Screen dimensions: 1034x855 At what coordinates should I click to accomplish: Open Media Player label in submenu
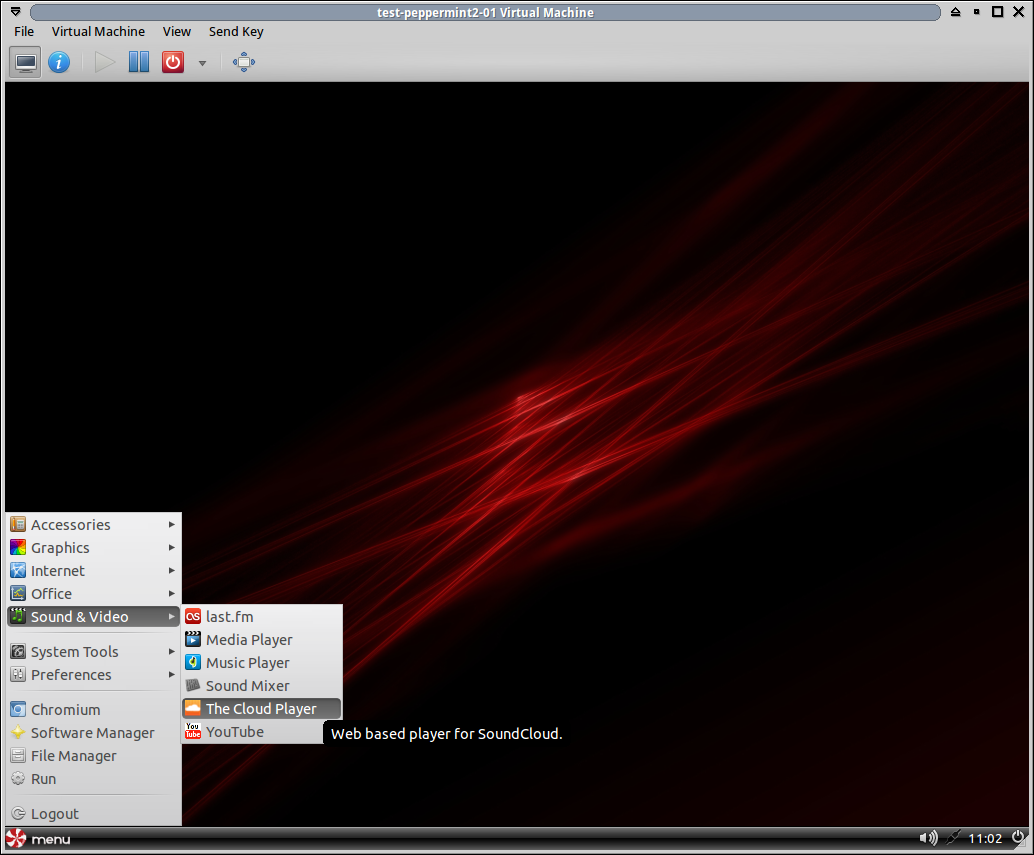click(249, 640)
